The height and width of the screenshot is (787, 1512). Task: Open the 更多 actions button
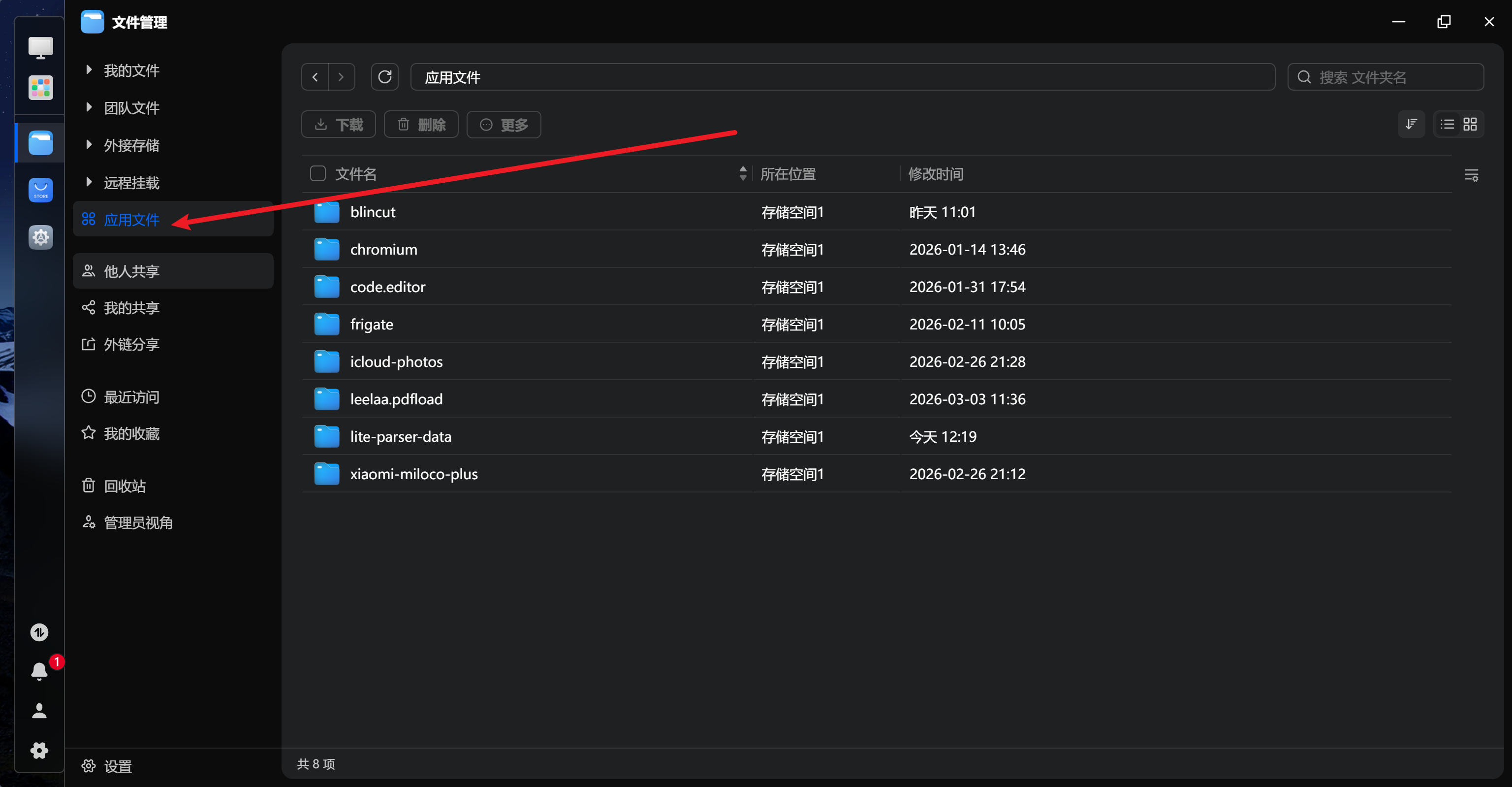(504, 125)
